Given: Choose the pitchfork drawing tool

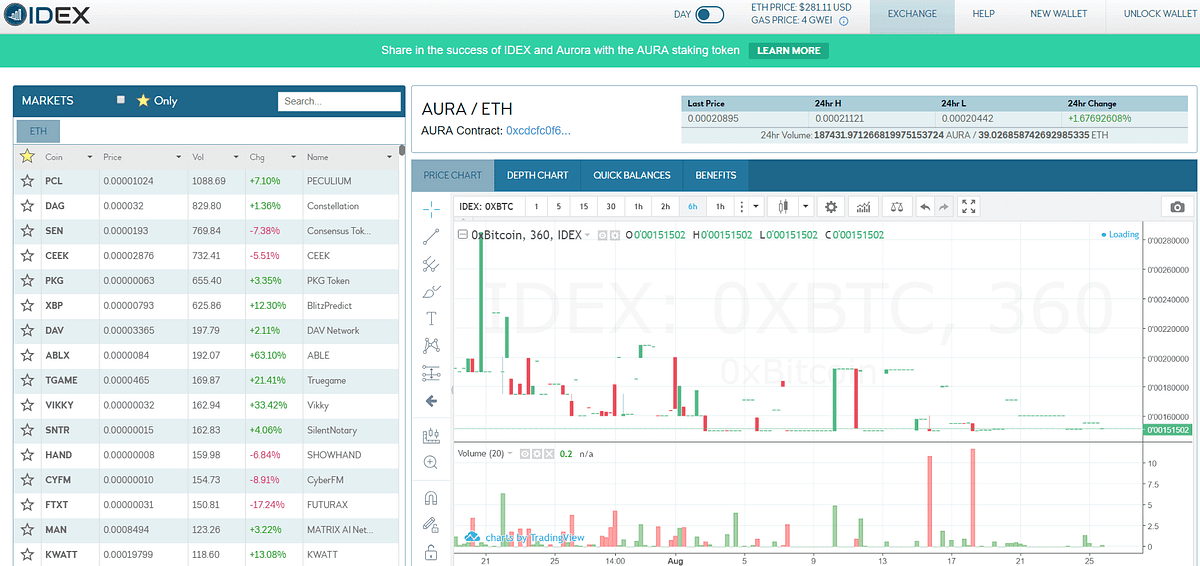Looking at the screenshot, I should pos(431,264).
